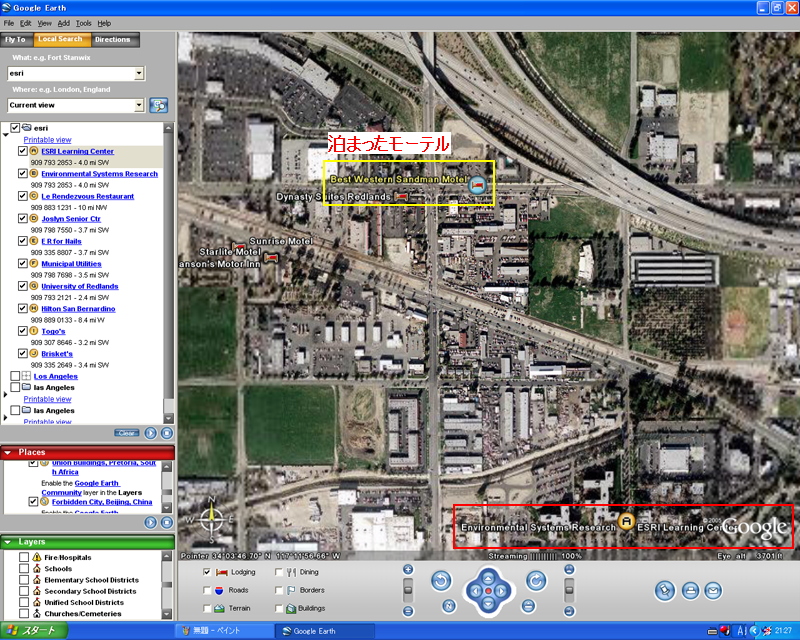Tilt up button above tilt slider
This screenshot has width=800, height=640.
(x=569, y=570)
